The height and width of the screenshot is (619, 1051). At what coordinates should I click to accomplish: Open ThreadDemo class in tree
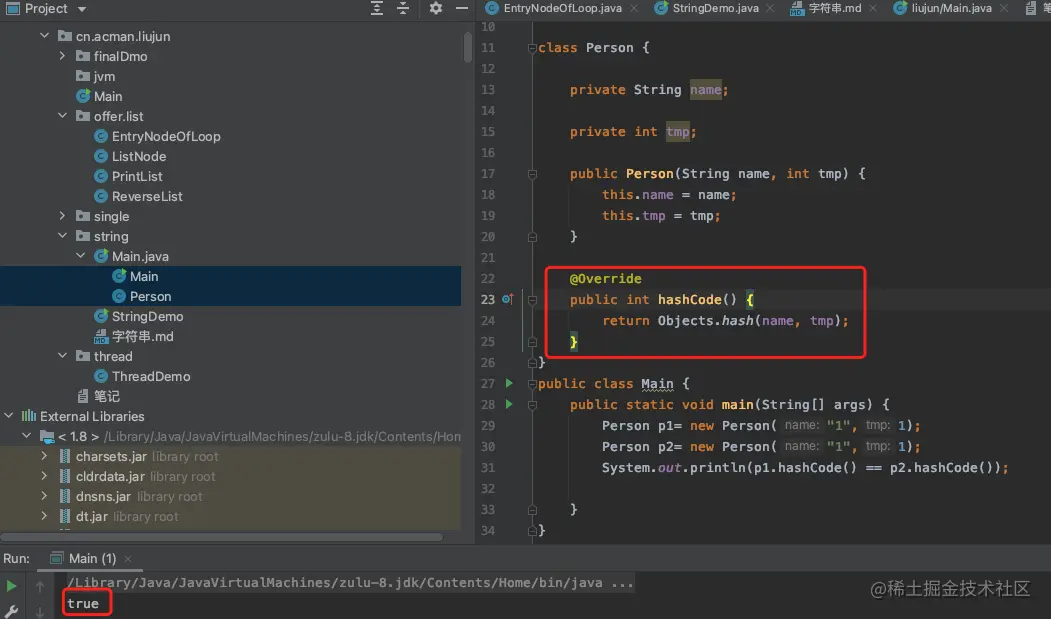pyautogui.click(x=142, y=376)
